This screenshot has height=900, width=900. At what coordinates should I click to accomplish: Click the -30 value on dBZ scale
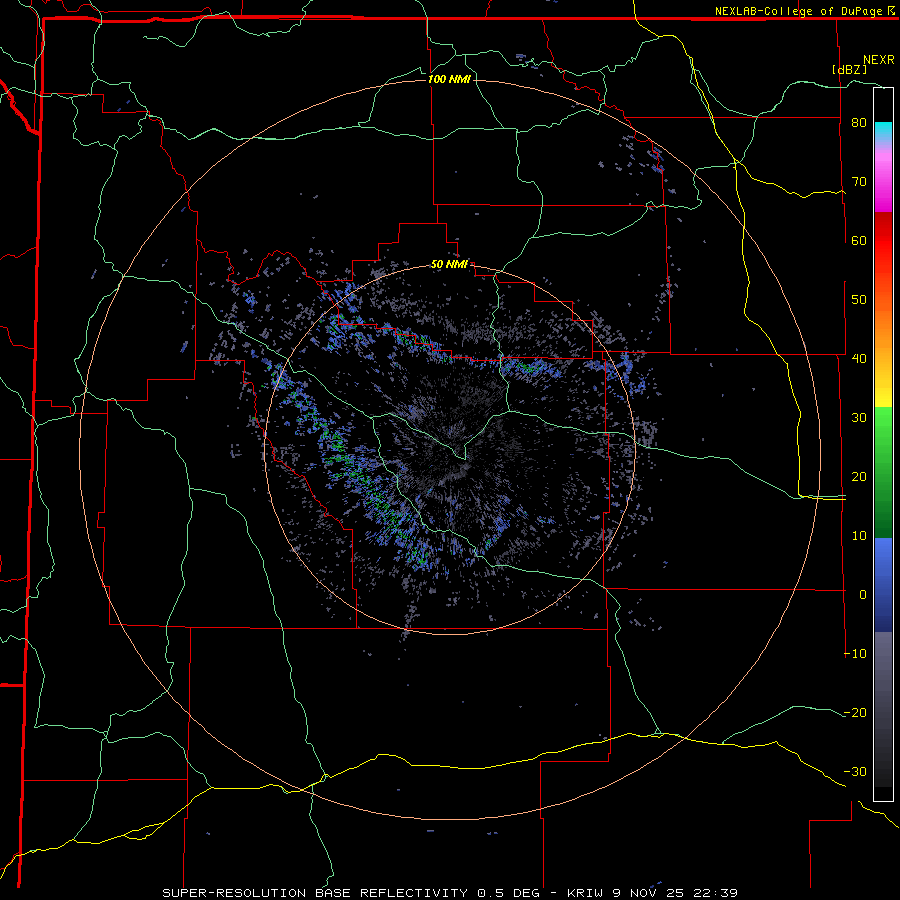click(x=855, y=772)
